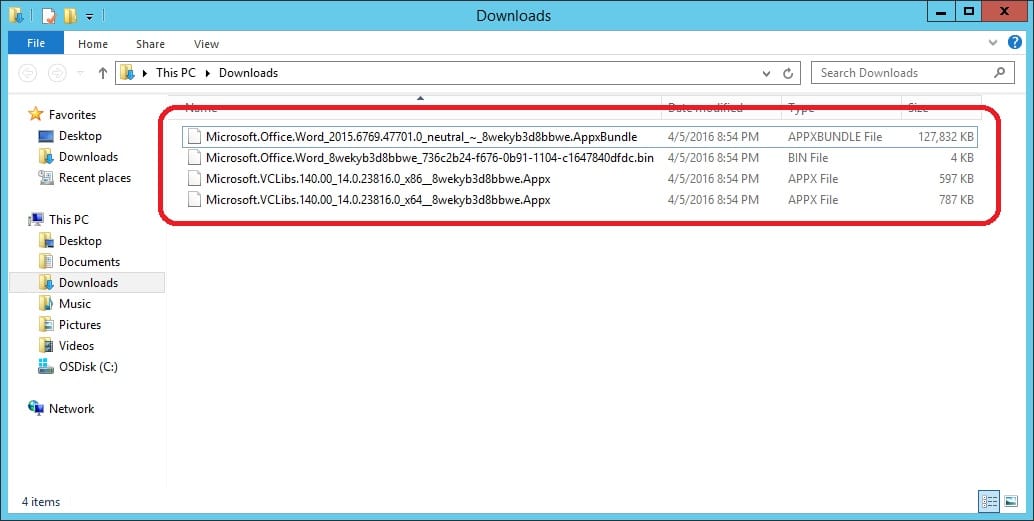The height and width of the screenshot is (521, 1034).
Task: Click the Back navigation arrow
Action: coord(28,73)
